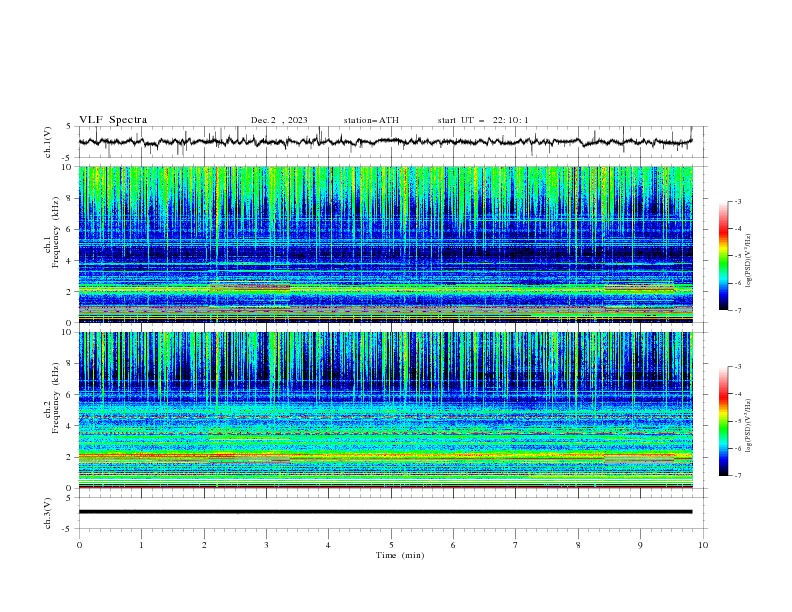Click the 'station=ATH' header label
The height and width of the screenshot is (612, 792).
(x=371, y=120)
